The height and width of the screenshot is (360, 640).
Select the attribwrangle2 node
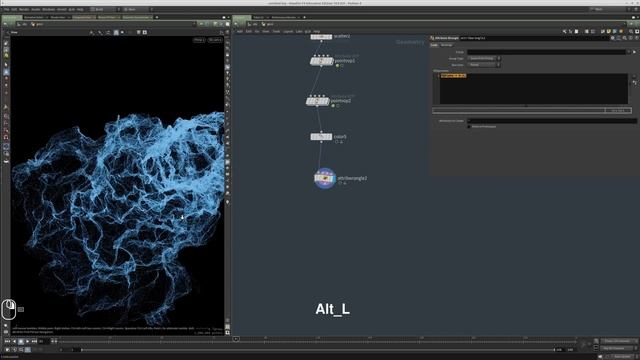pos(325,178)
